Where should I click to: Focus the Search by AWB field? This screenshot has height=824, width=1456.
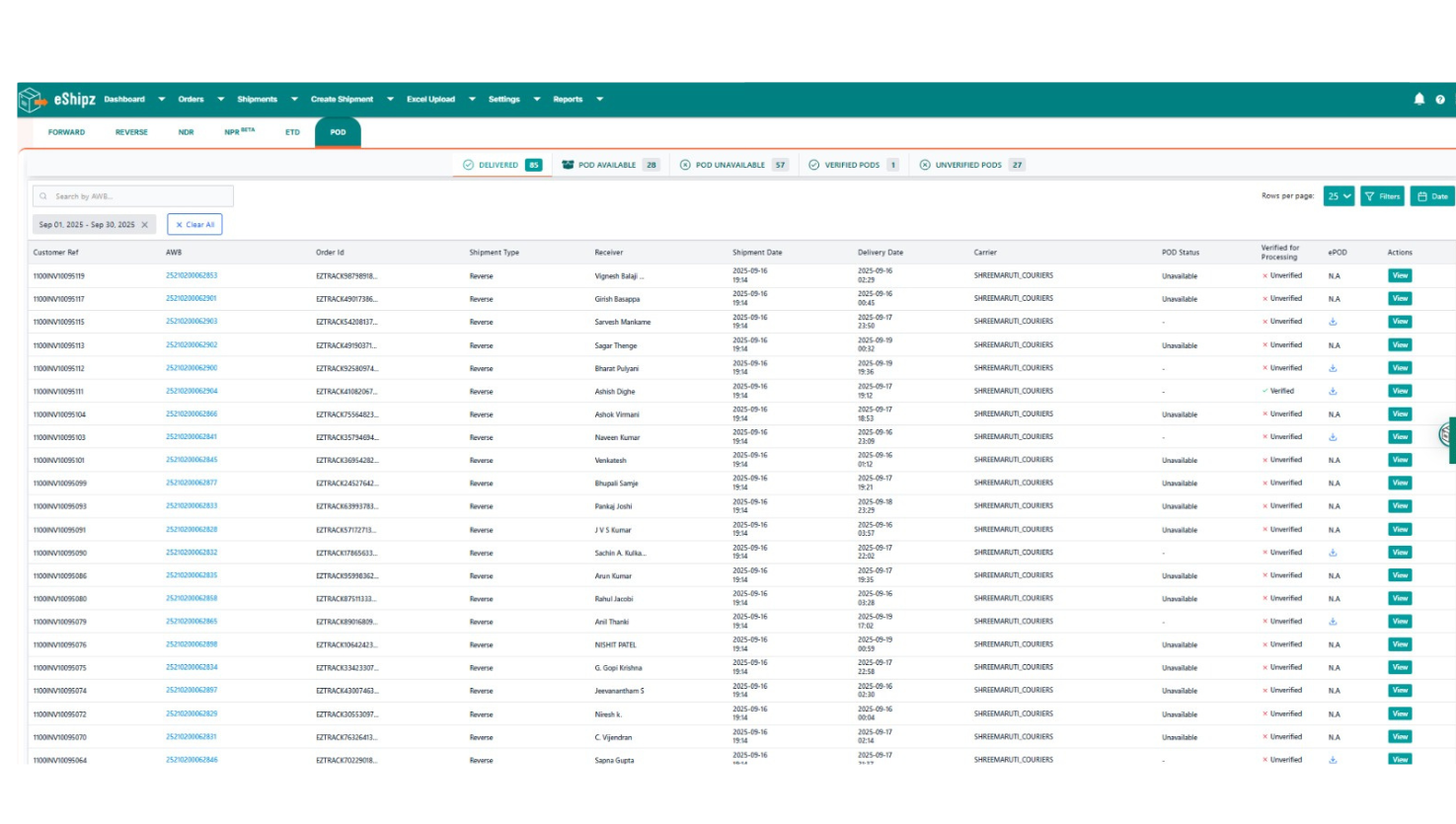[x=133, y=196]
